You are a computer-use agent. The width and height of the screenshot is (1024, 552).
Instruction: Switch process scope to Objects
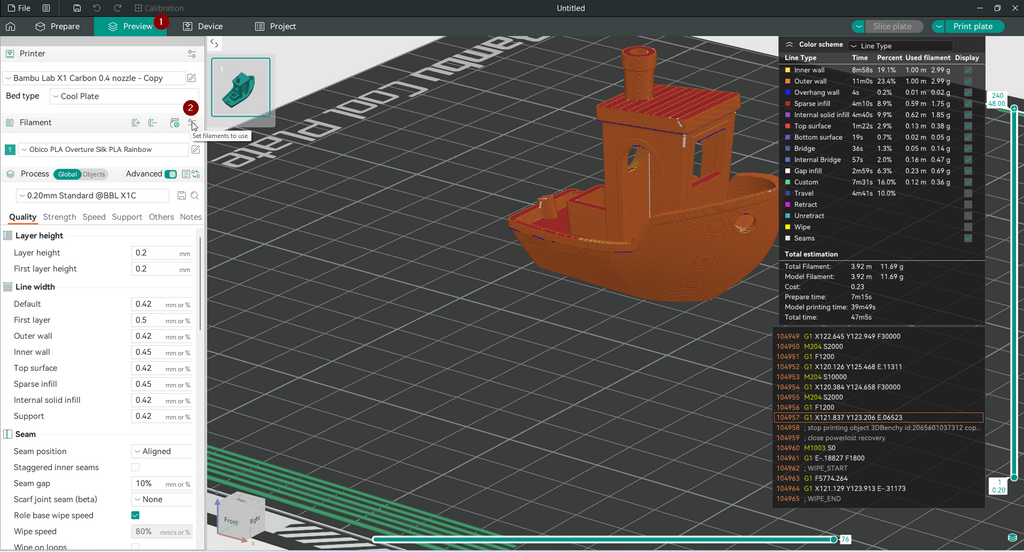coord(93,174)
